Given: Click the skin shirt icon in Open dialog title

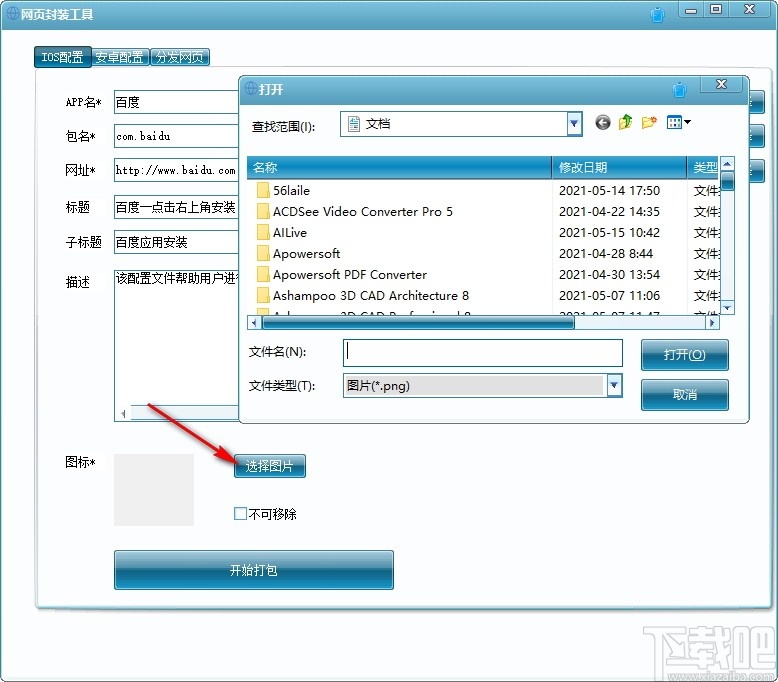Looking at the screenshot, I should [x=679, y=90].
